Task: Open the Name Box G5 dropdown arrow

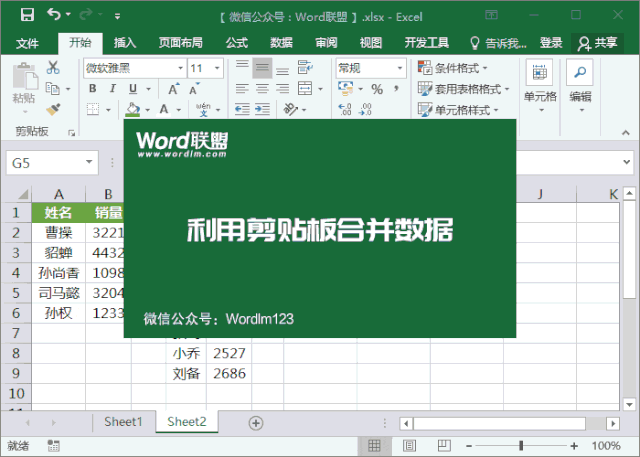Action: click(89, 162)
